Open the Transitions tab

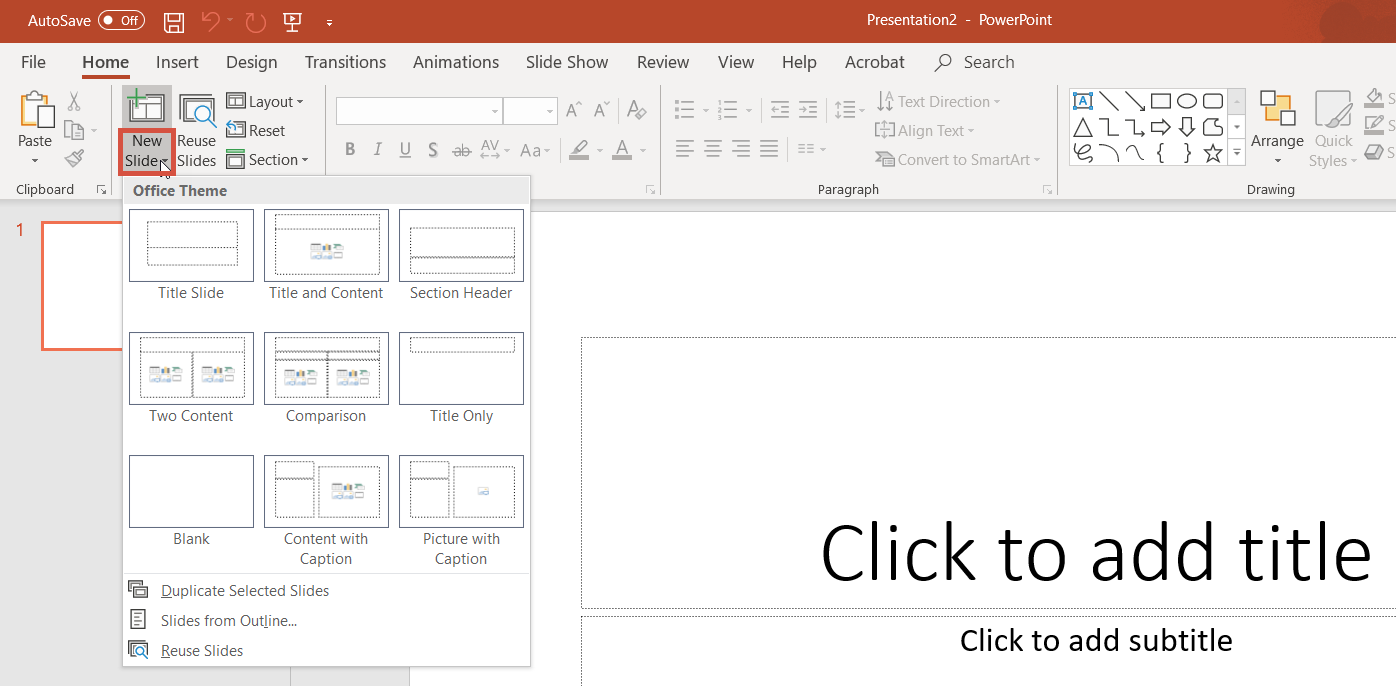click(x=345, y=62)
